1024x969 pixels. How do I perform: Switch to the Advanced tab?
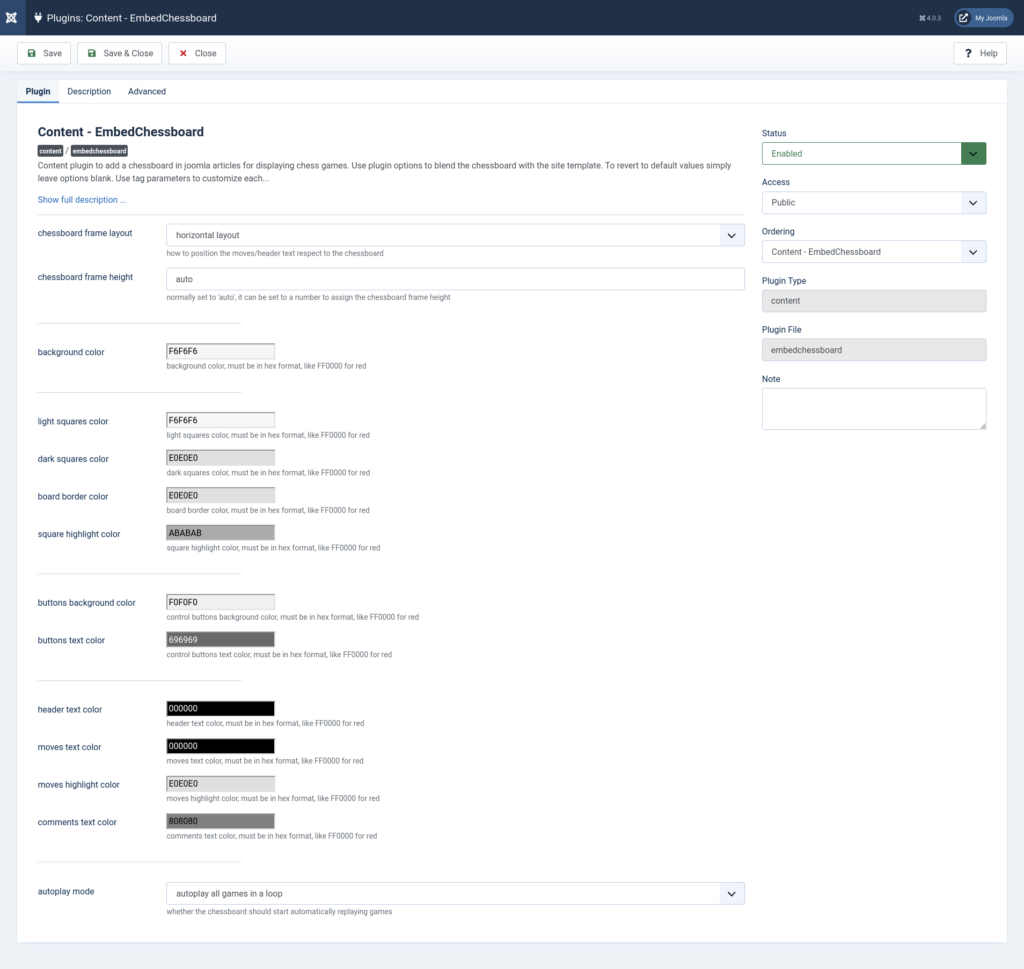[x=147, y=91]
